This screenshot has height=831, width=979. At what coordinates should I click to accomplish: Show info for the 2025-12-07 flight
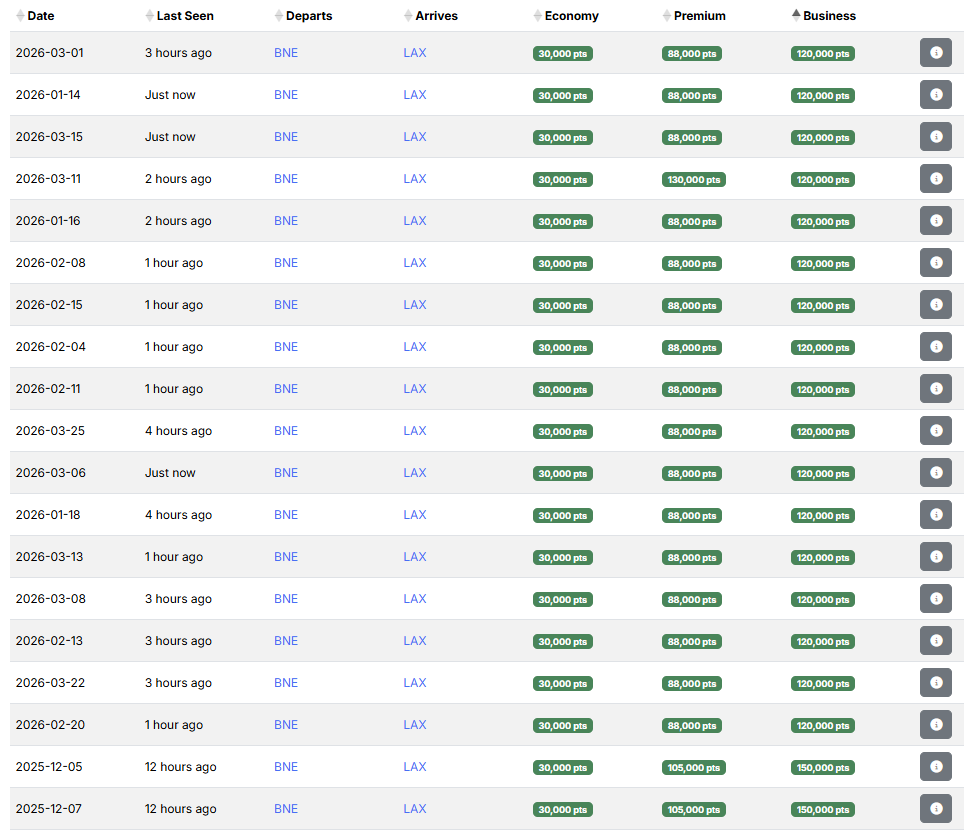(935, 809)
